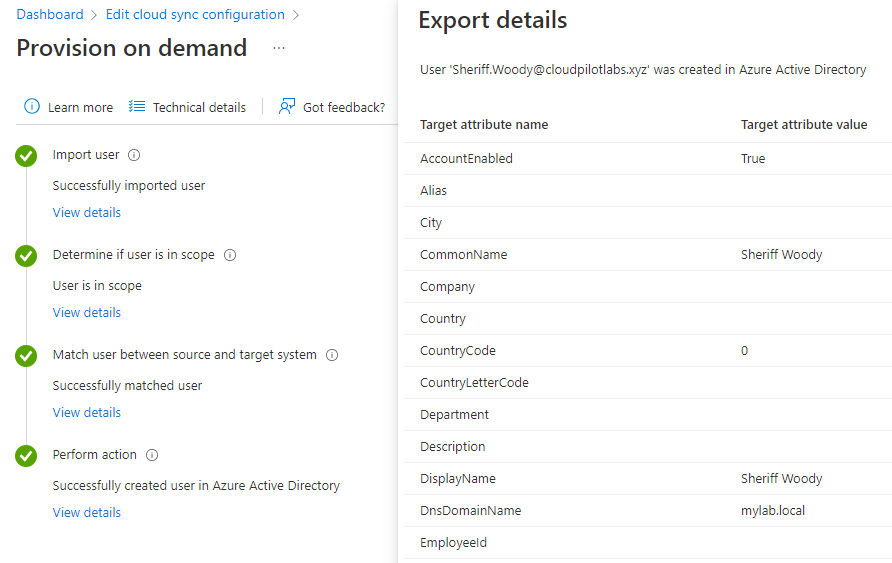View details under Successfully imported user
The image size is (892, 563).
(86, 213)
